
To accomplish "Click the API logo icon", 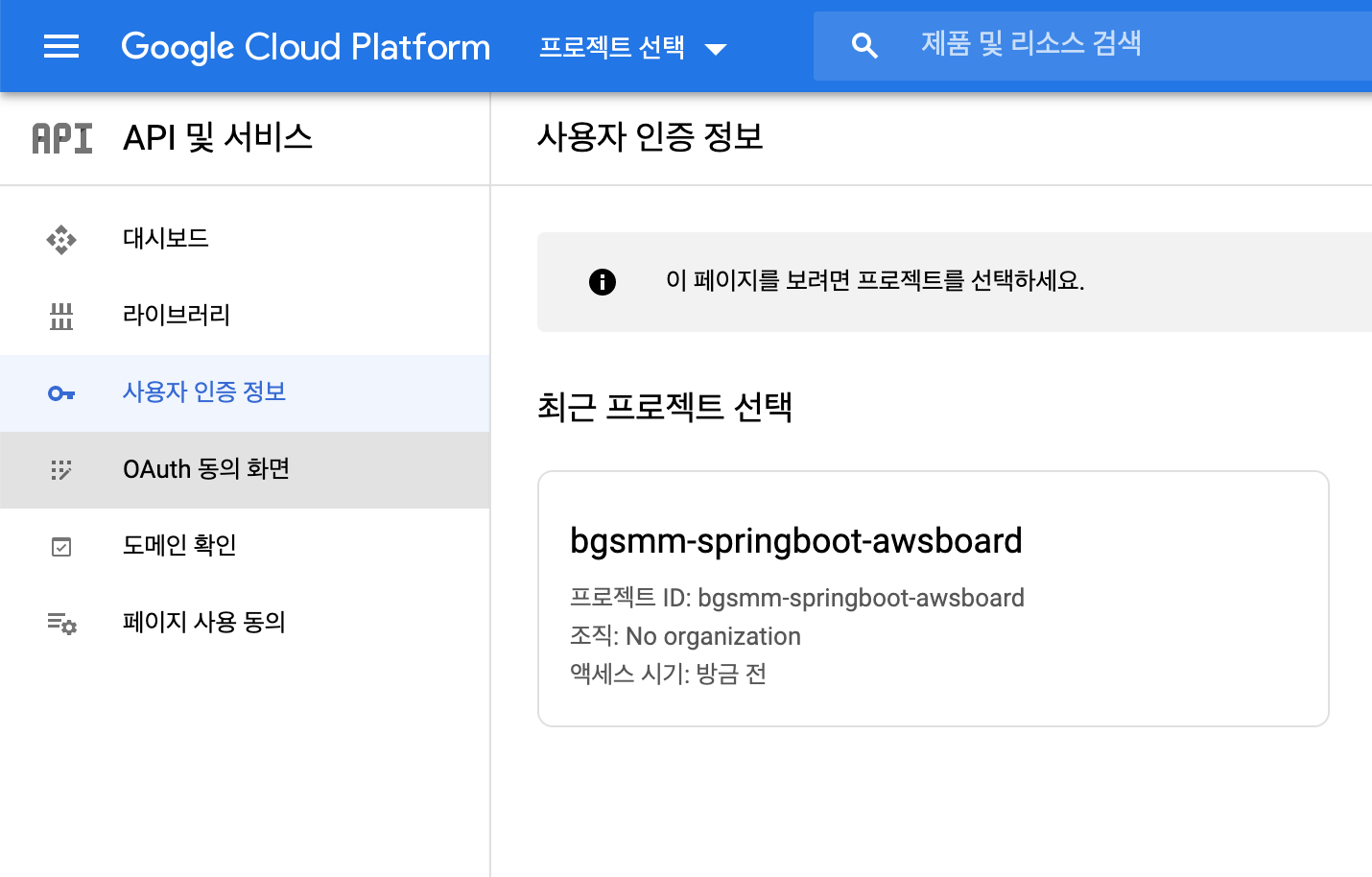I will pos(62,138).
